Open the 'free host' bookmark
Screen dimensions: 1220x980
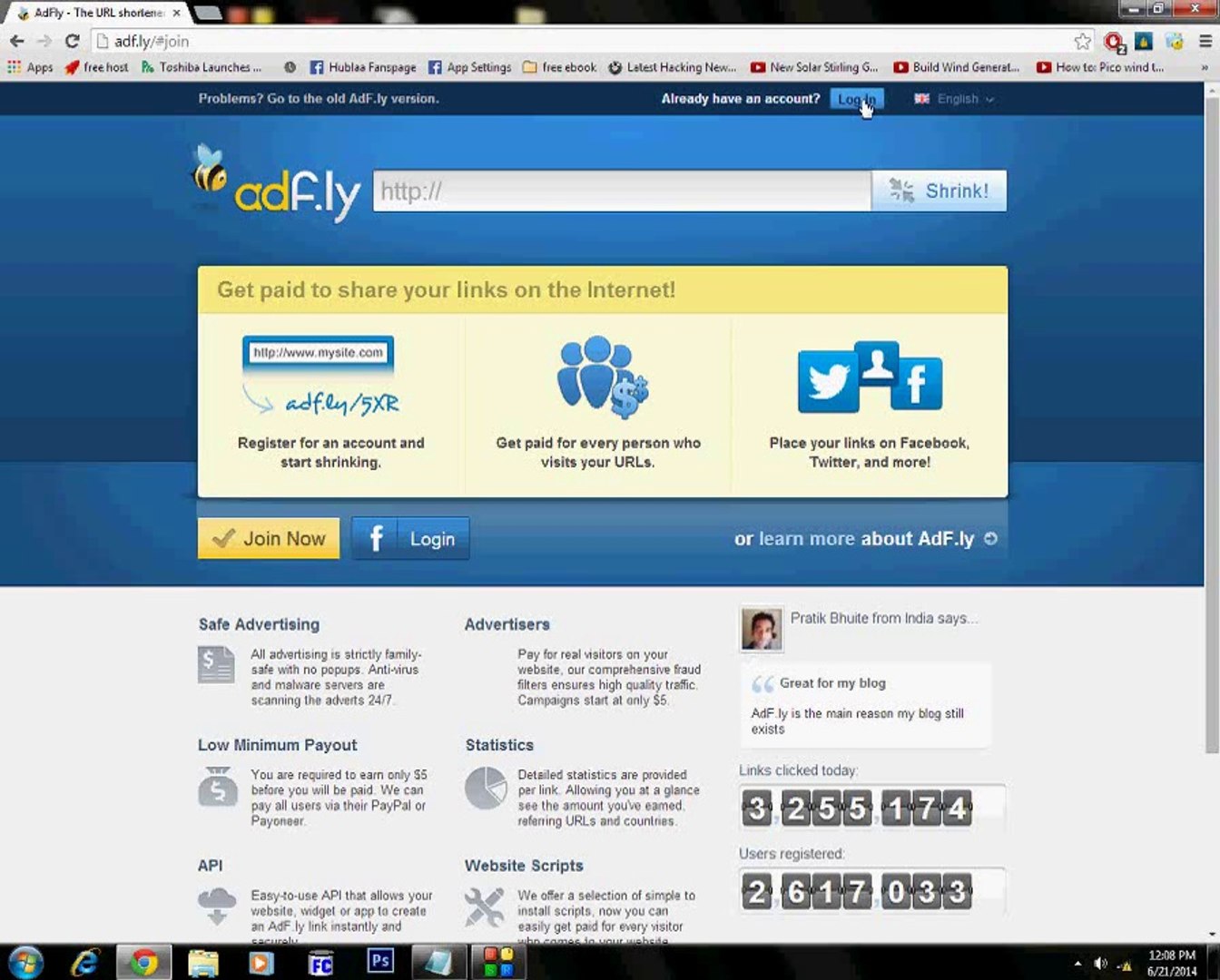click(96, 67)
